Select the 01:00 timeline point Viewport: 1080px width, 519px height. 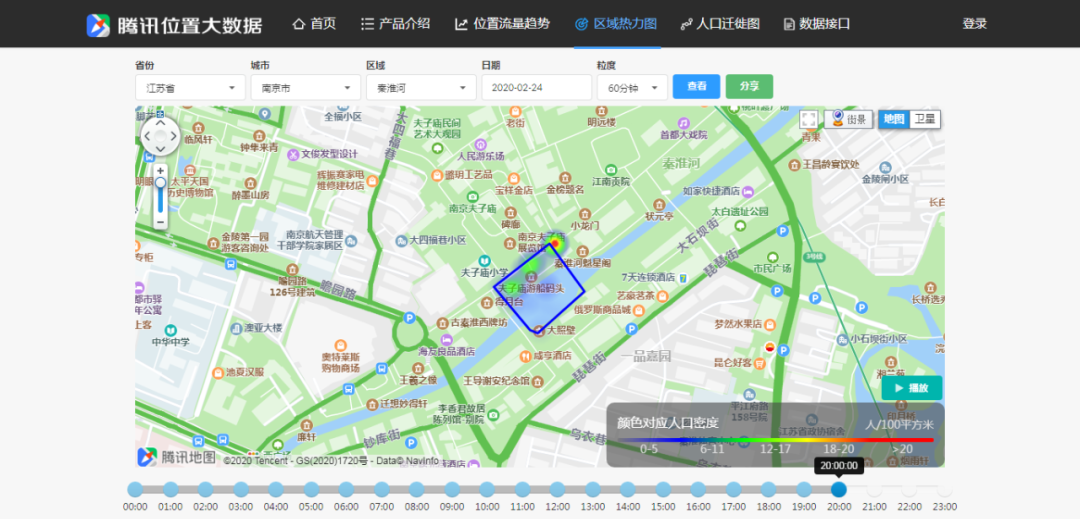tap(171, 489)
